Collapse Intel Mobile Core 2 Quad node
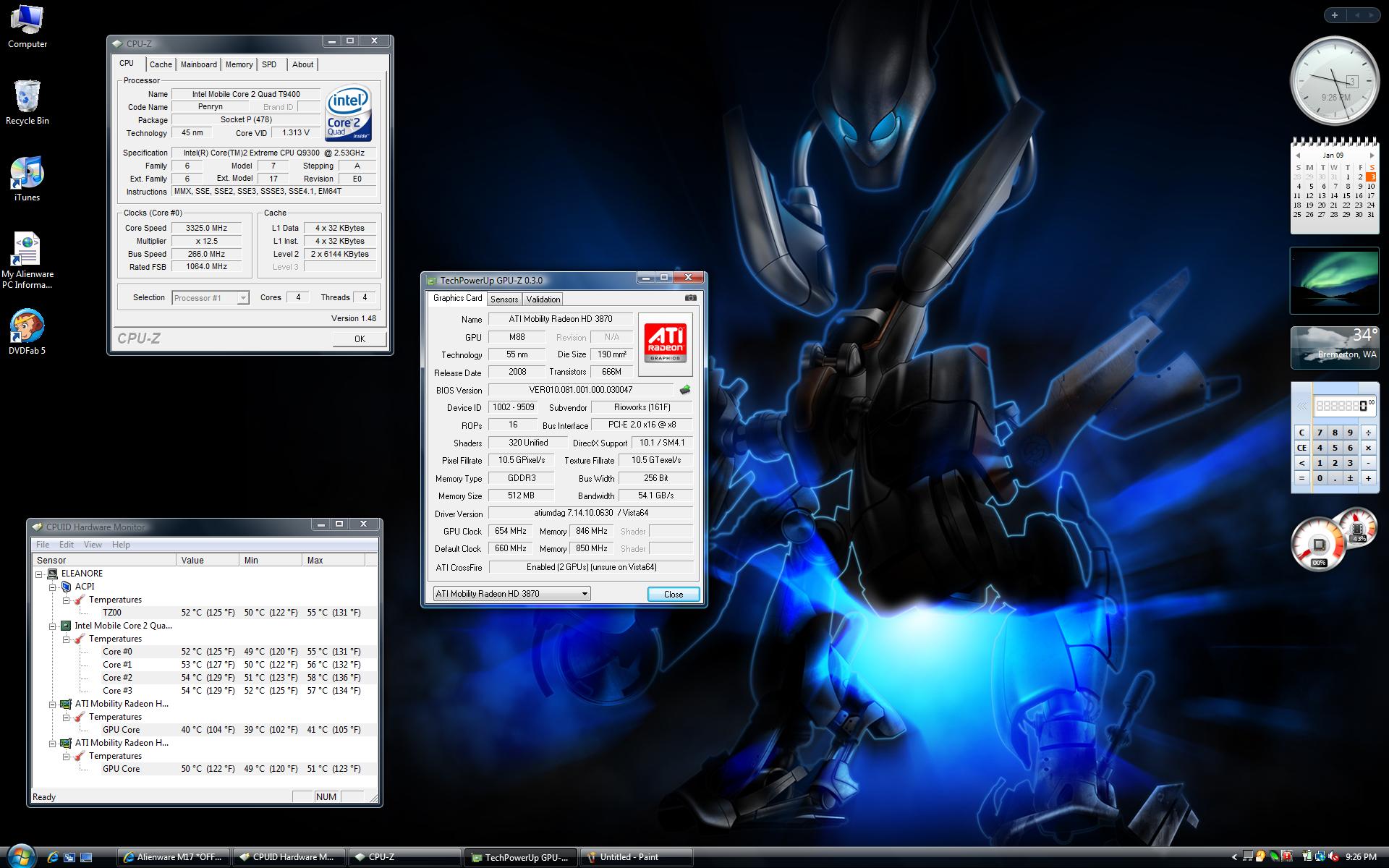The width and height of the screenshot is (1389, 868). coord(52,626)
